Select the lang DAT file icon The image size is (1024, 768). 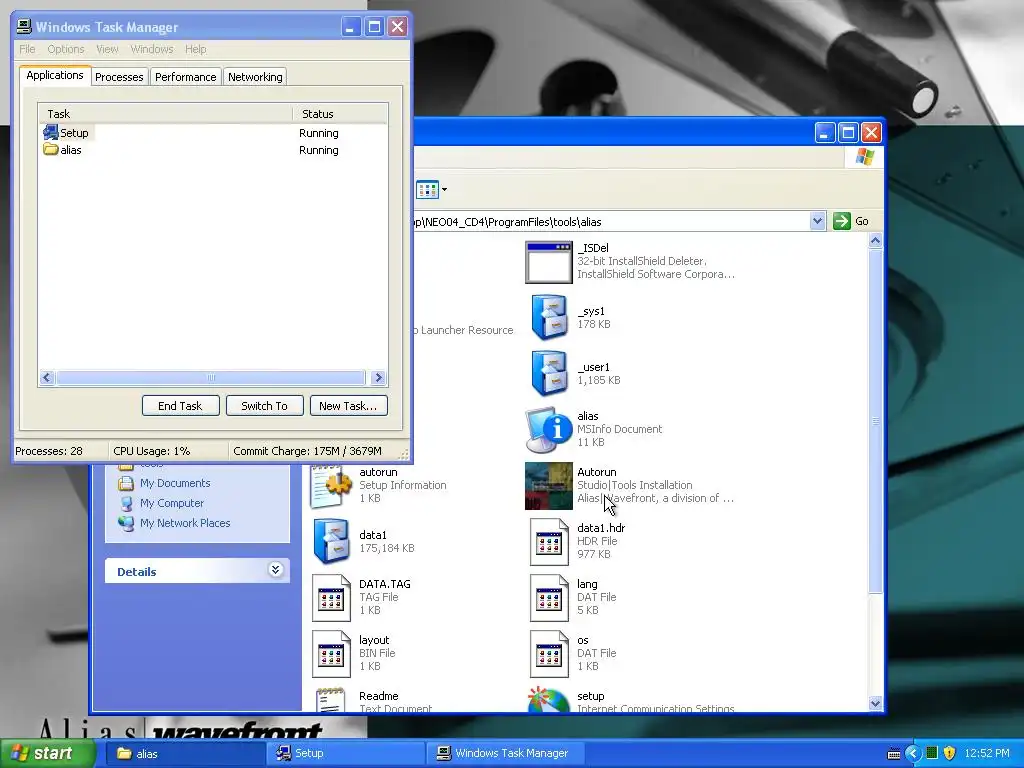(x=549, y=598)
